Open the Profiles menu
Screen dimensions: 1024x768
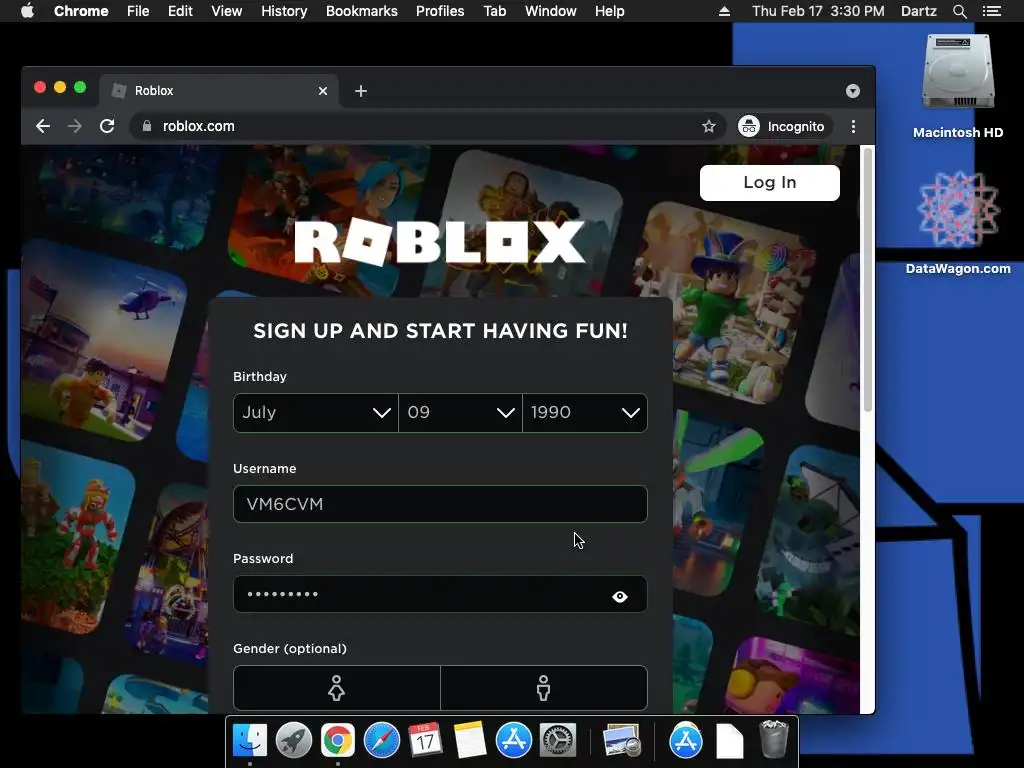point(440,11)
